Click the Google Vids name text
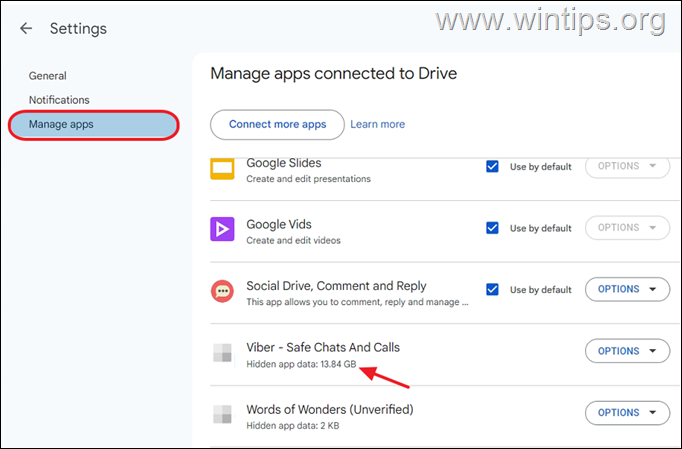Image resolution: width=682 pixels, height=449 pixels. coord(279,224)
